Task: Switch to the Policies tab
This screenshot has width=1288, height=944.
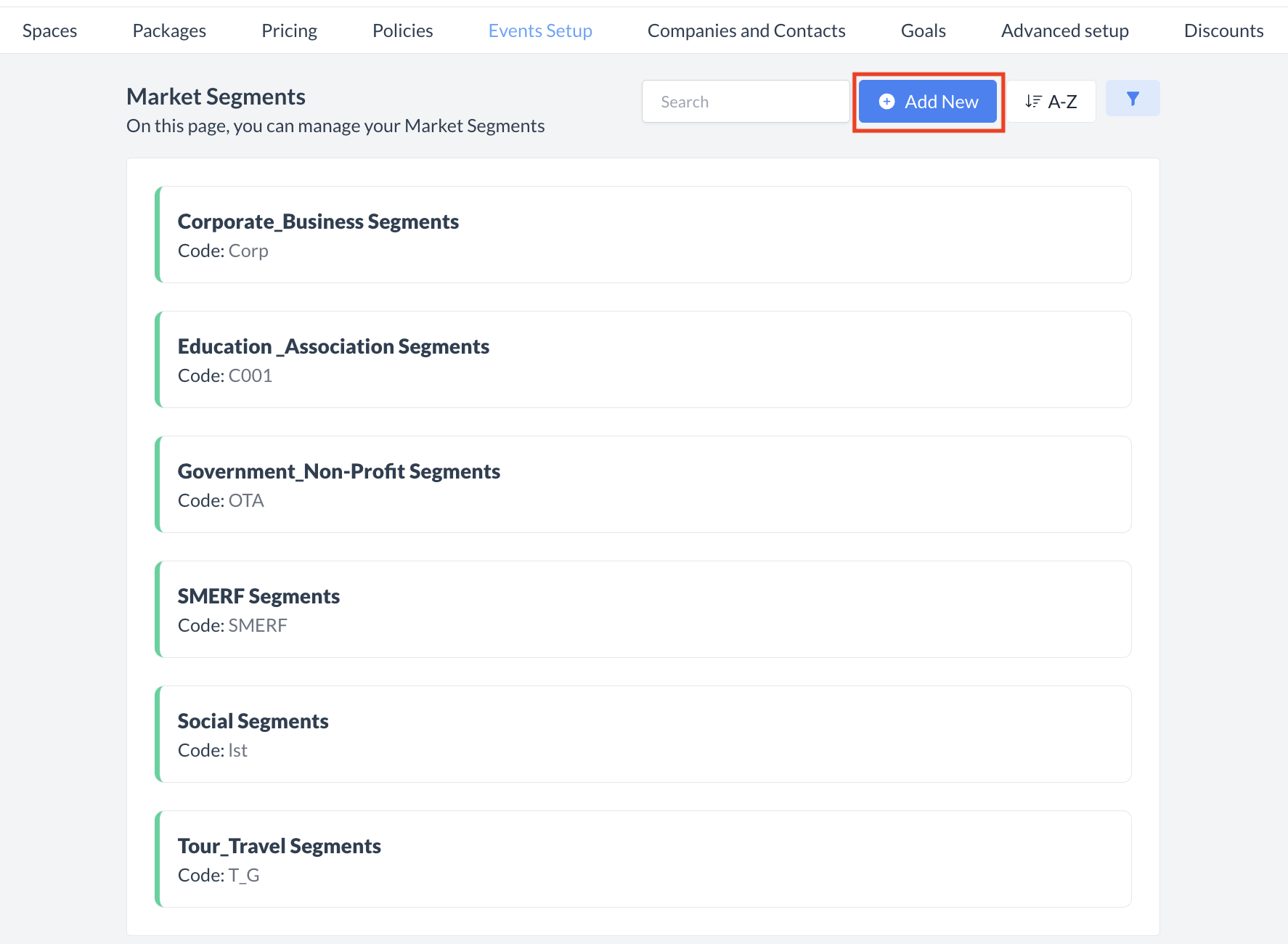Action: click(402, 30)
